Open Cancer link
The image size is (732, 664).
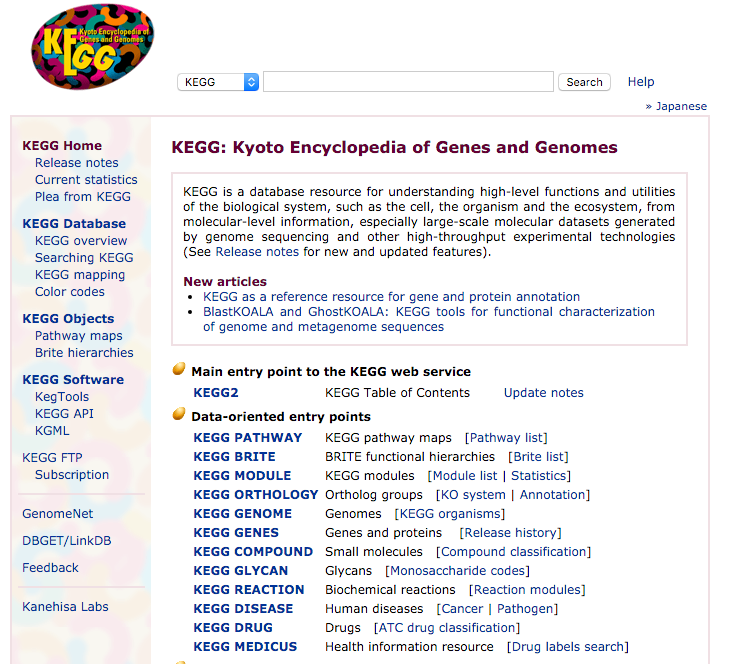pyautogui.click(x=462, y=609)
